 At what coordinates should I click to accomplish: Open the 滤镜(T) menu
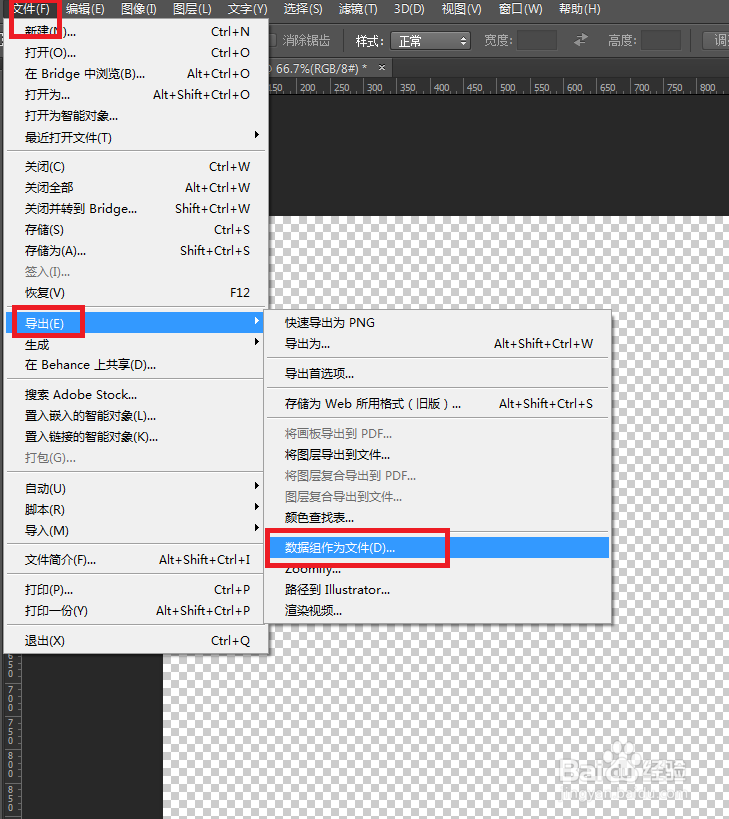pyautogui.click(x=358, y=9)
